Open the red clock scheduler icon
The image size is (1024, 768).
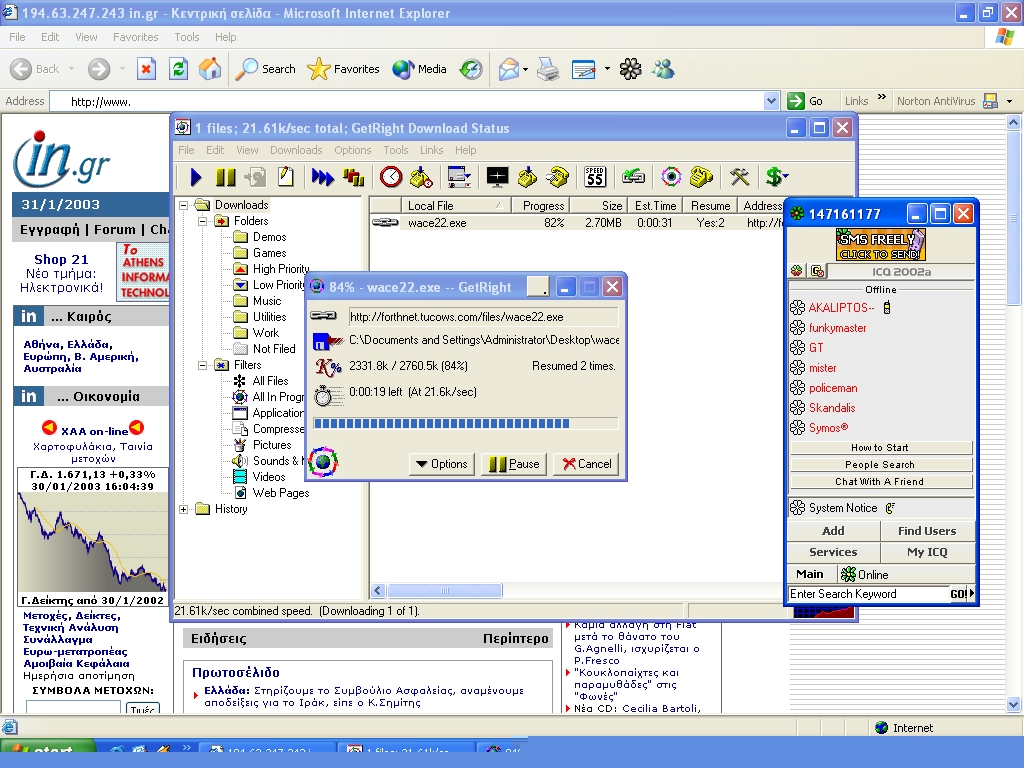[391, 177]
